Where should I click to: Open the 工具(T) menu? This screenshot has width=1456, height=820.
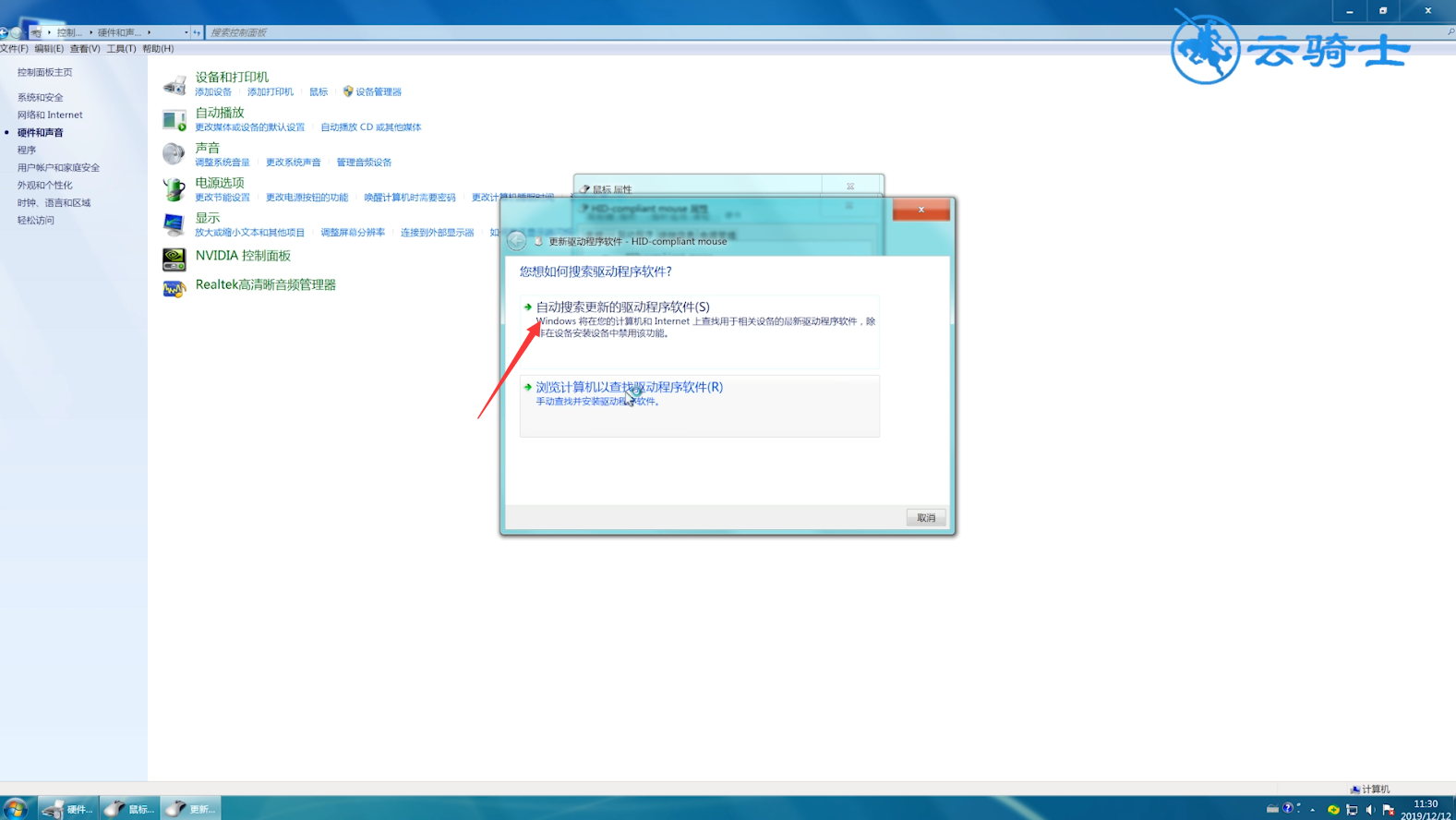pos(121,49)
